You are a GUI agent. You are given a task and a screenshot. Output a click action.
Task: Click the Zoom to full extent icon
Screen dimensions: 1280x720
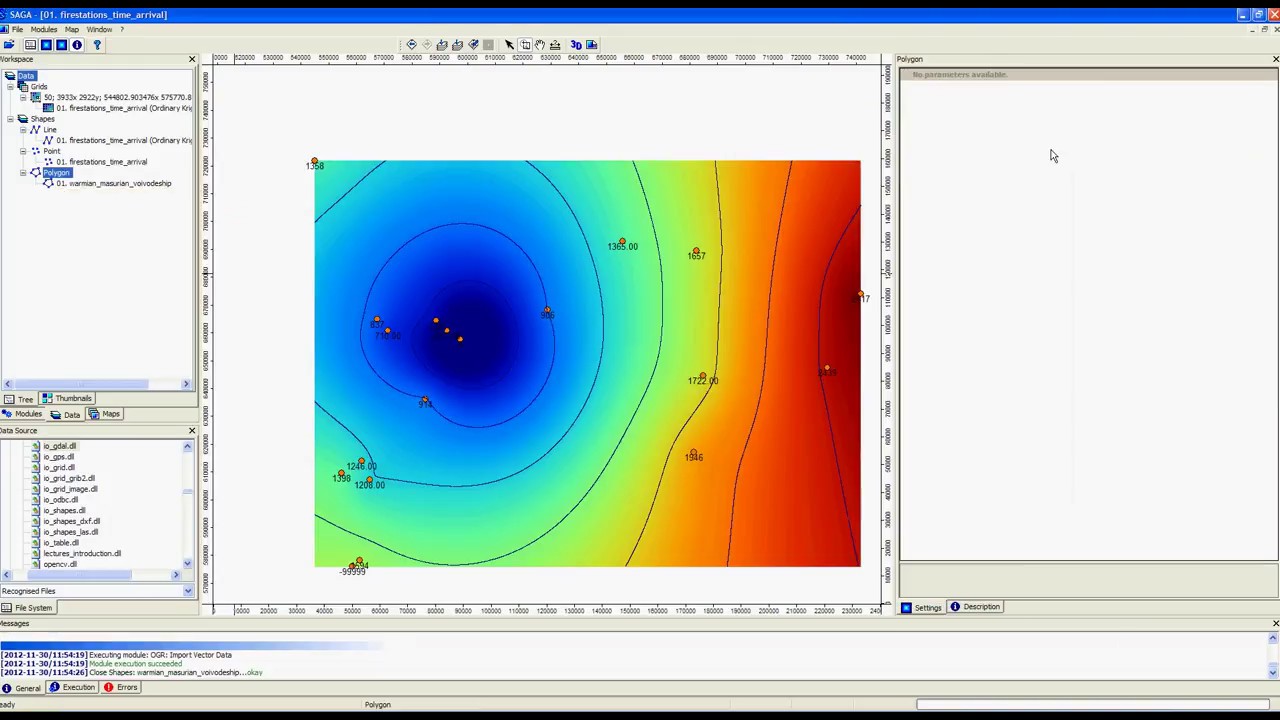click(x=442, y=45)
